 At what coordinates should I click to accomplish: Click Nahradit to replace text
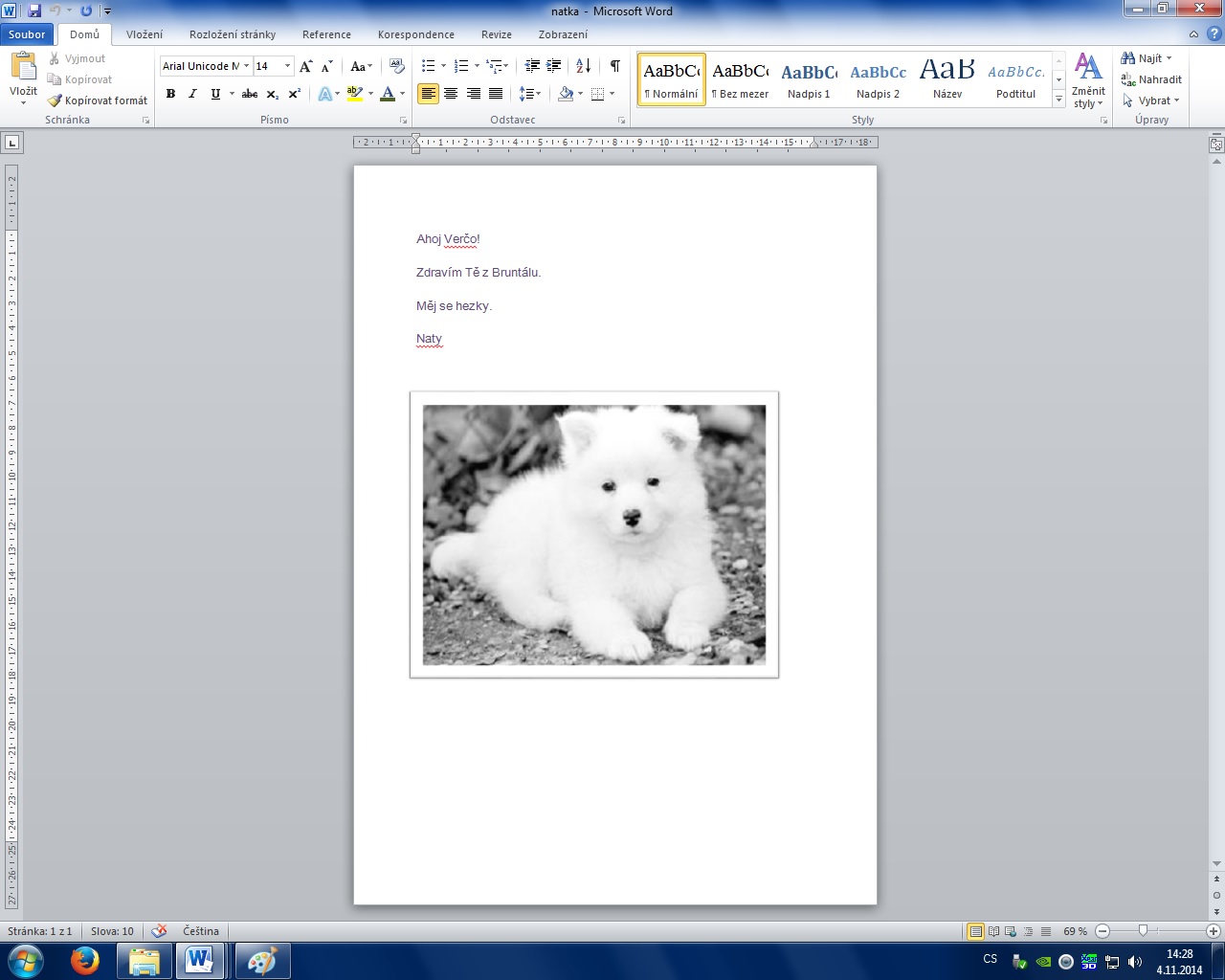tap(1151, 79)
